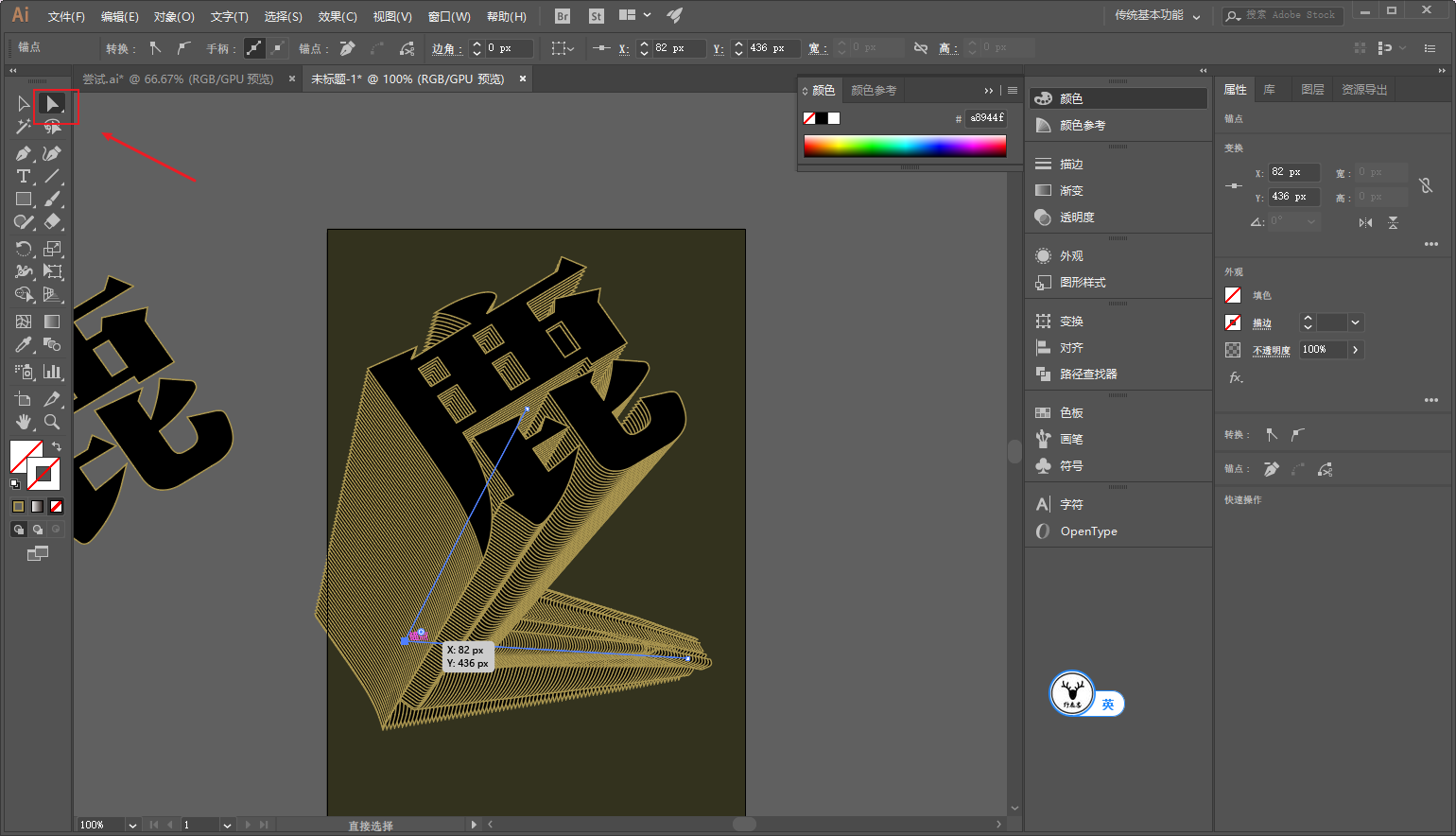The height and width of the screenshot is (836, 1456).
Task: Select the Paintbrush tool
Action: [x=52, y=200]
